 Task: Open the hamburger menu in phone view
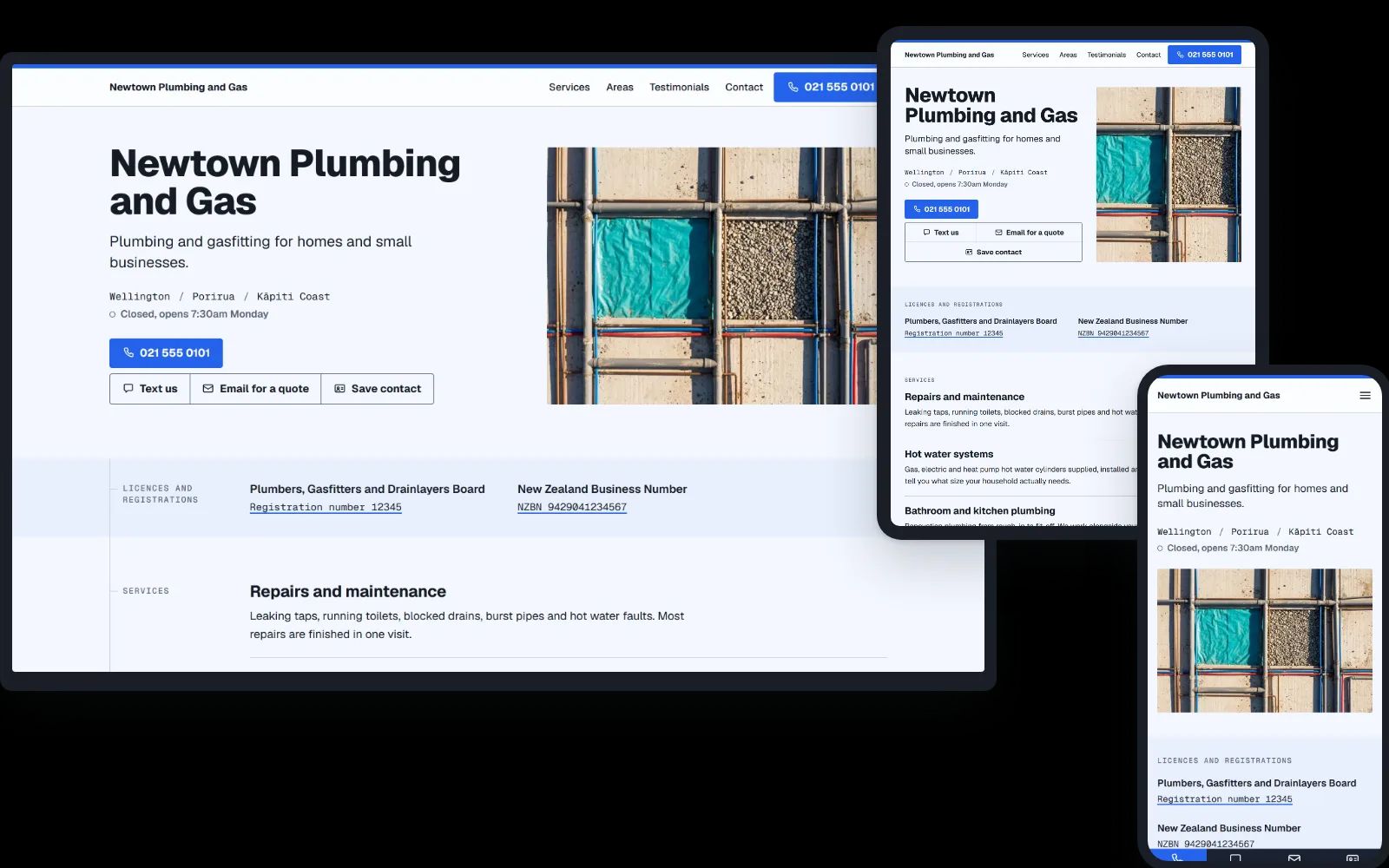(x=1365, y=396)
